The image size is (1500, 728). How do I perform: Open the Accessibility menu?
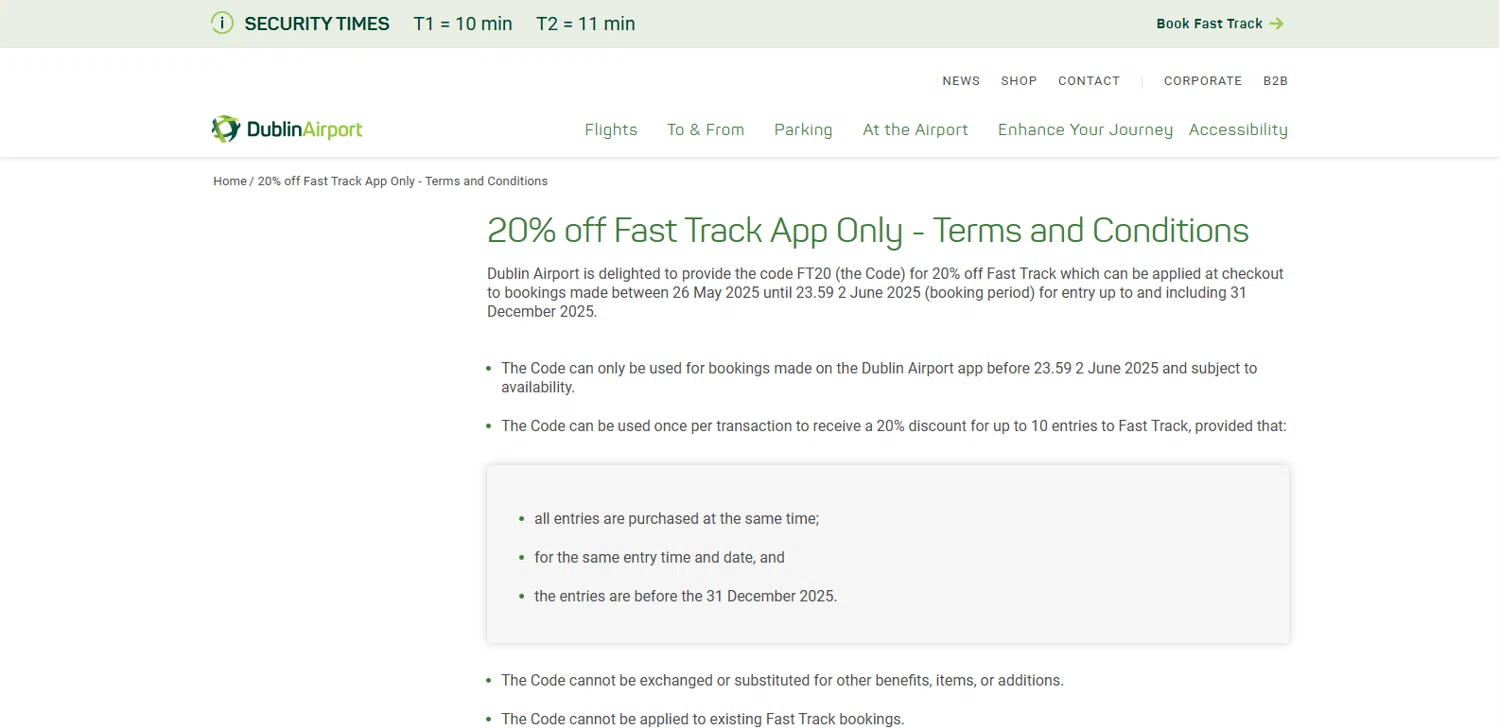pyautogui.click(x=1238, y=130)
